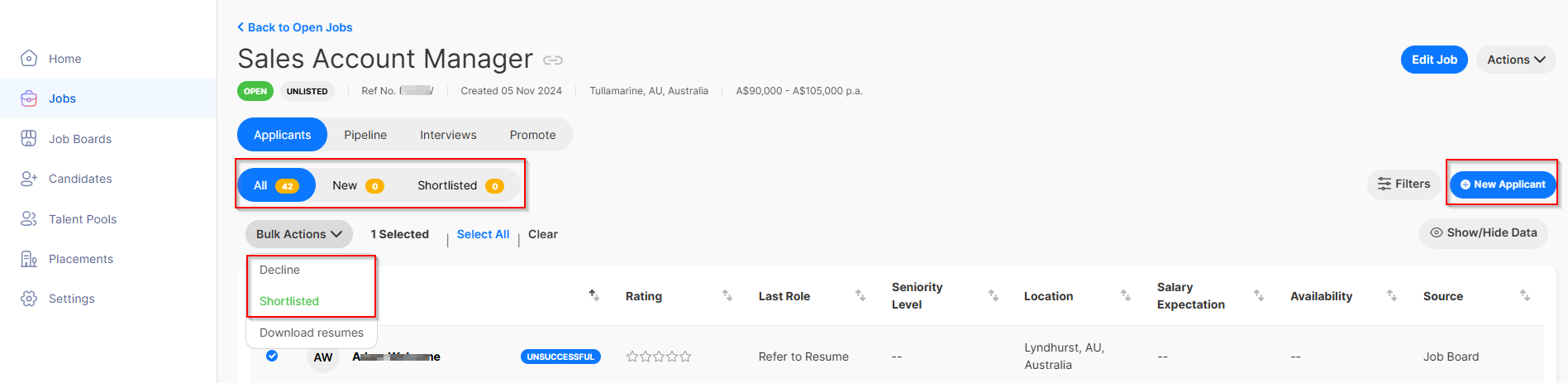Image resolution: width=1568 pixels, height=383 pixels.
Task: Open Job Boards via its sidebar icon
Action: point(29,138)
